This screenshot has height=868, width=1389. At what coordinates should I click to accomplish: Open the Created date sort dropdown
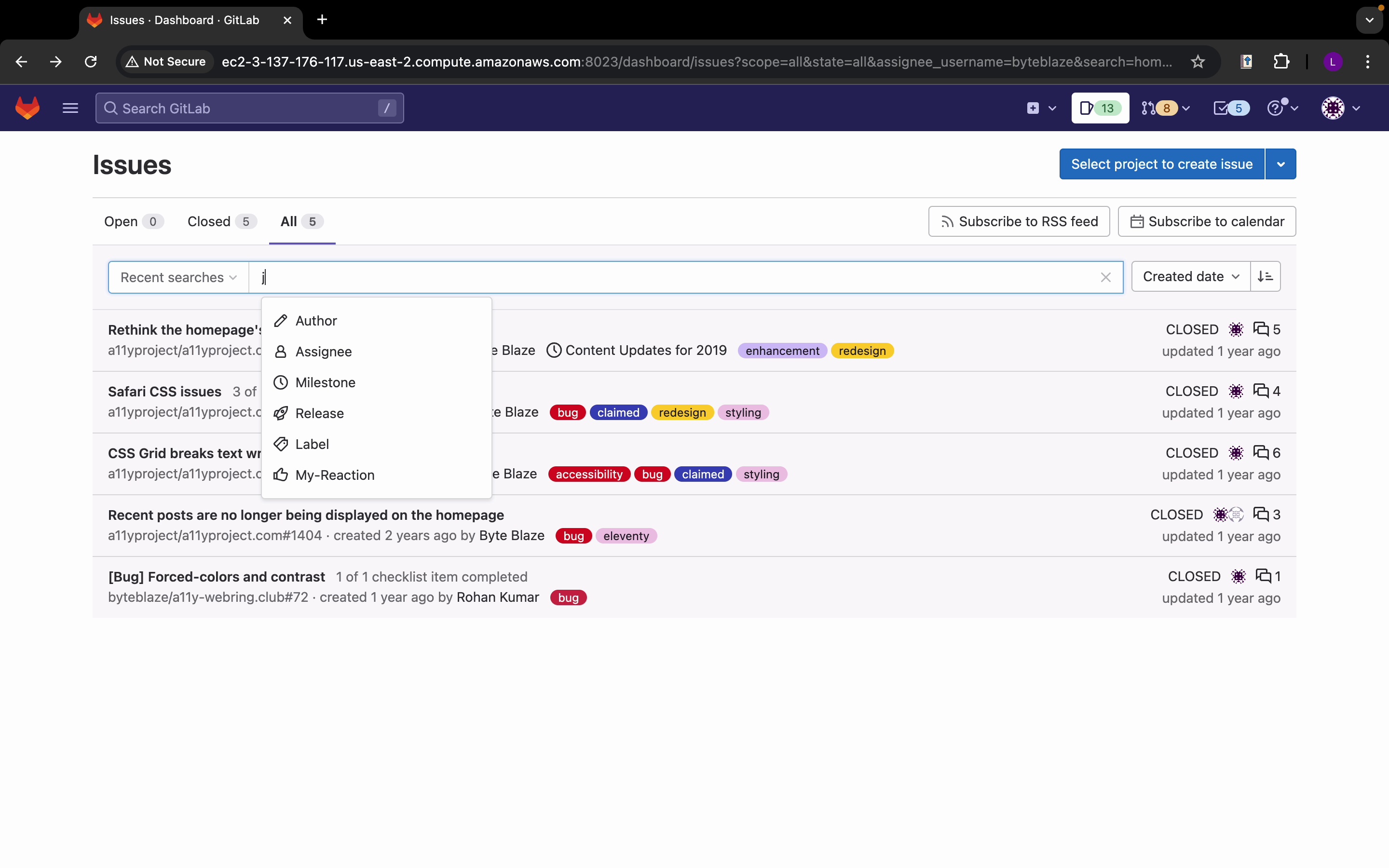1190,277
